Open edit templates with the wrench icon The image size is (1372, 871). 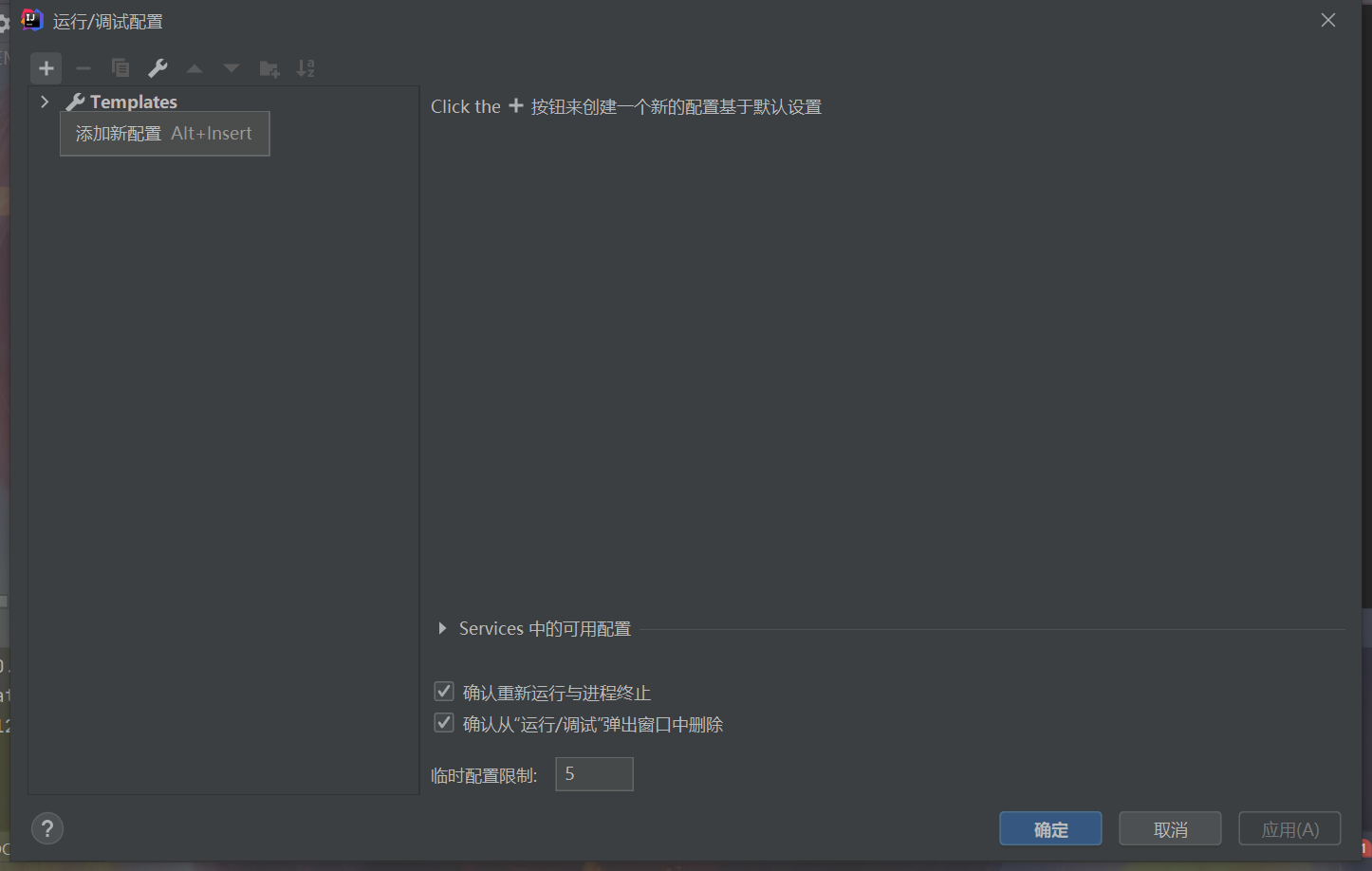(x=157, y=67)
